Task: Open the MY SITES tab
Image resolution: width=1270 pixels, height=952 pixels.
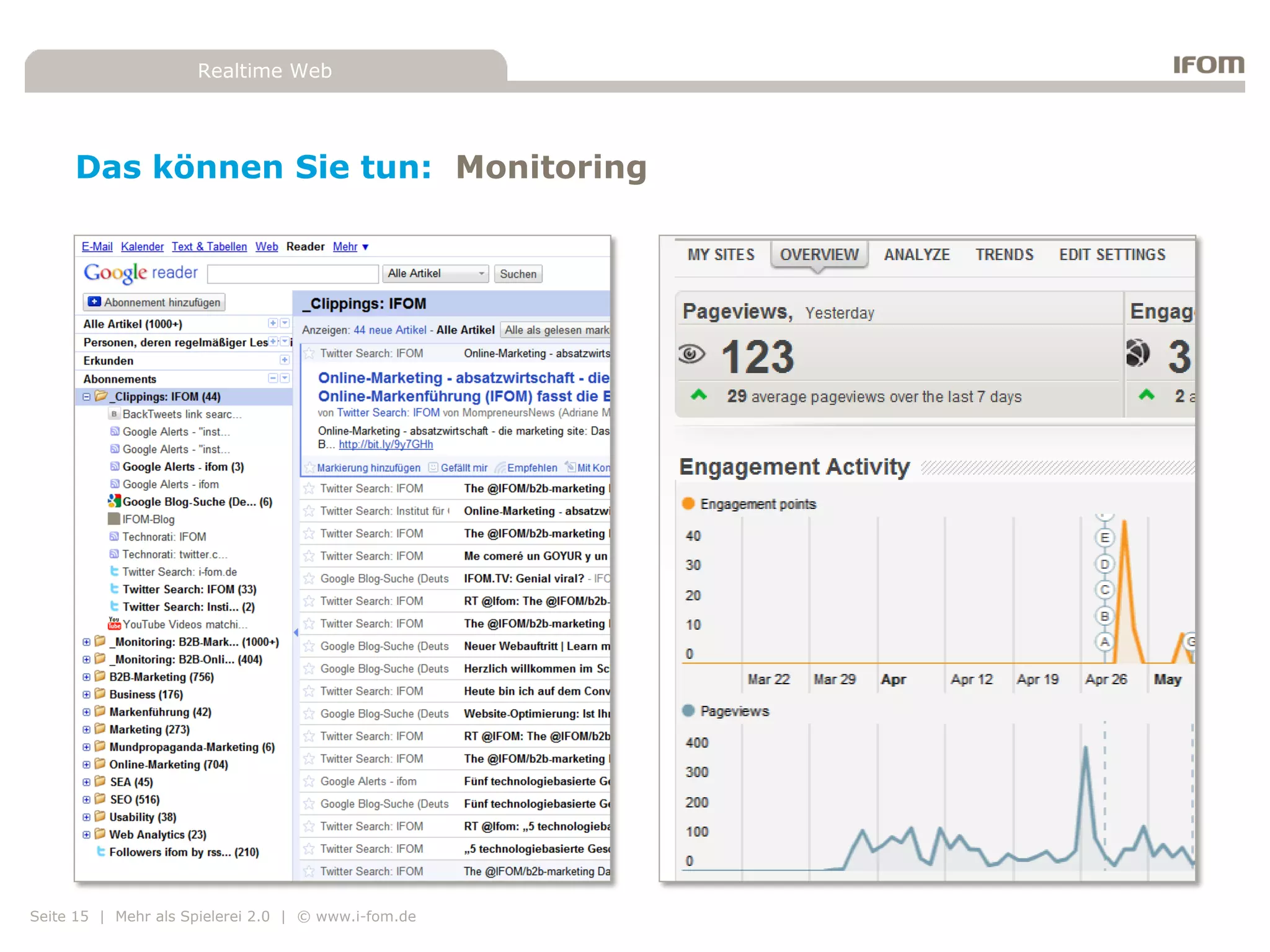Action: click(721, 255)
